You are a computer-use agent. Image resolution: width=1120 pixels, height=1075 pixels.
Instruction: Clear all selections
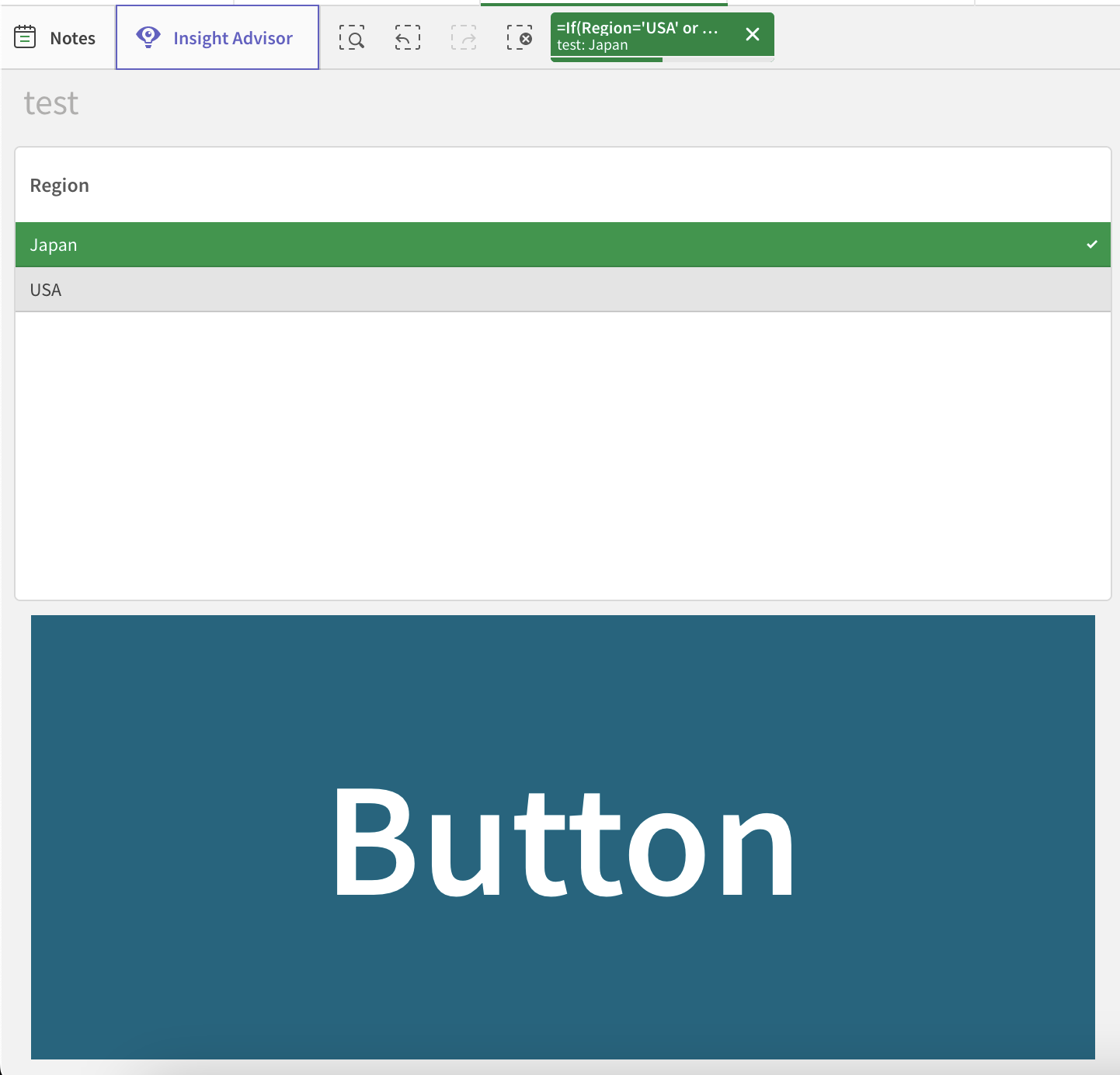519,37
